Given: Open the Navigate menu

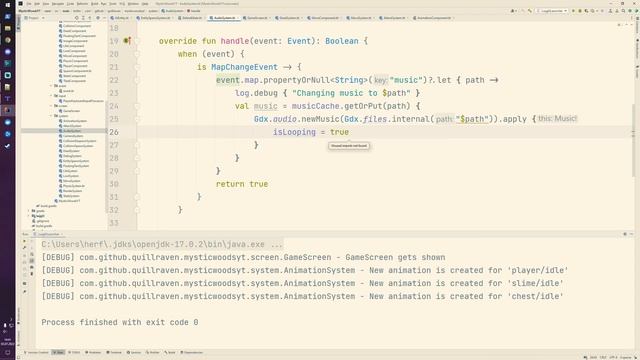Looking at the screenshot, I should click(58, 4).
